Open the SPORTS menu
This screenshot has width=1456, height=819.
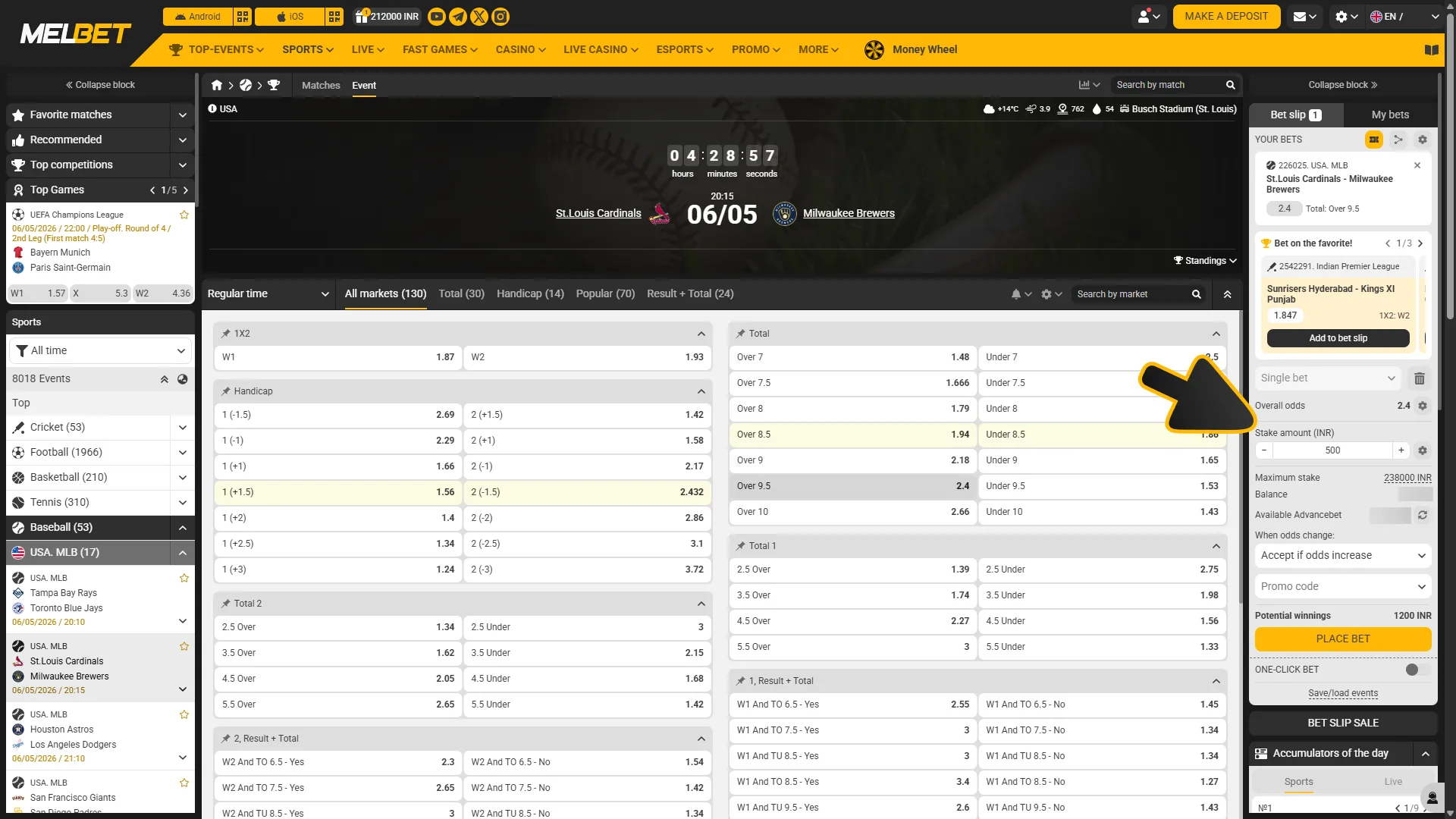tap(308, 50)
